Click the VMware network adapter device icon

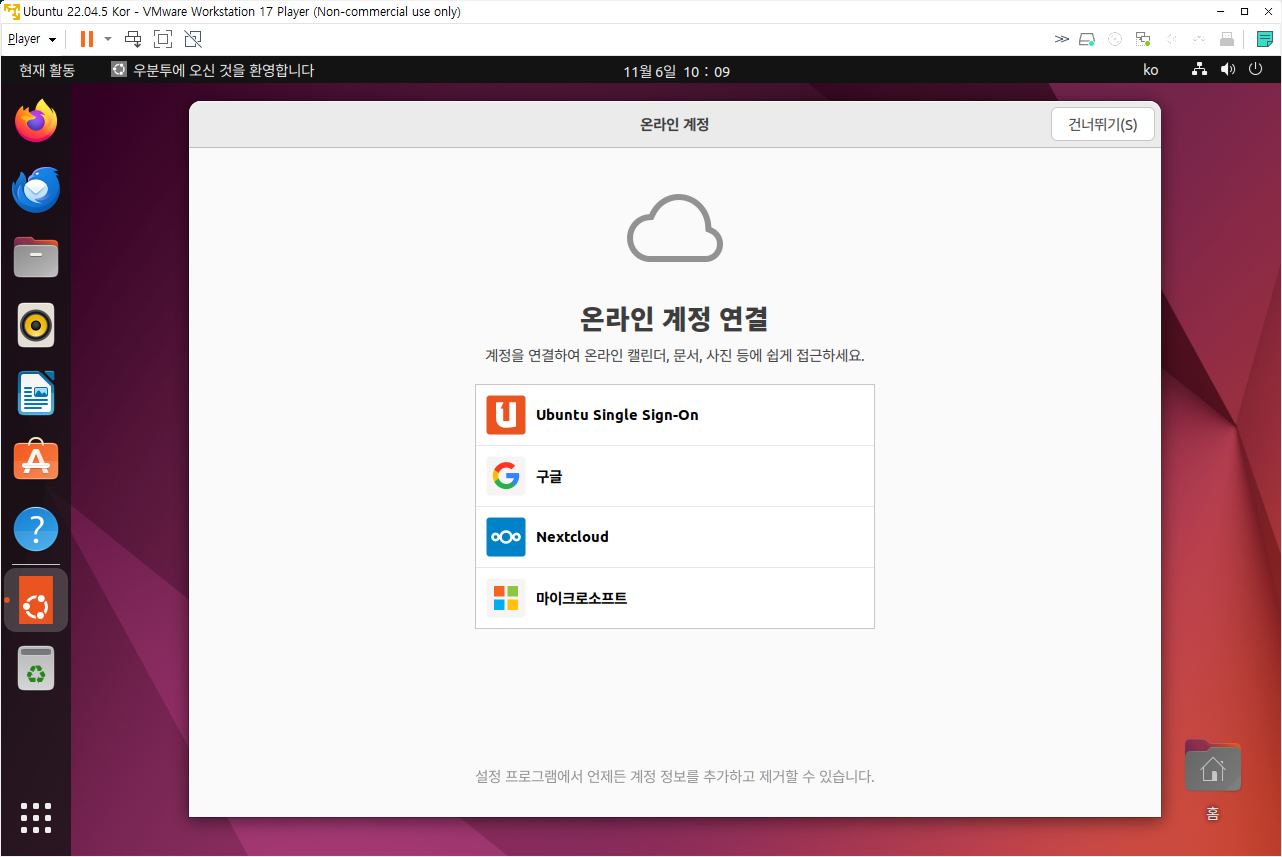pyautogui.click(x=1142, y=39)
